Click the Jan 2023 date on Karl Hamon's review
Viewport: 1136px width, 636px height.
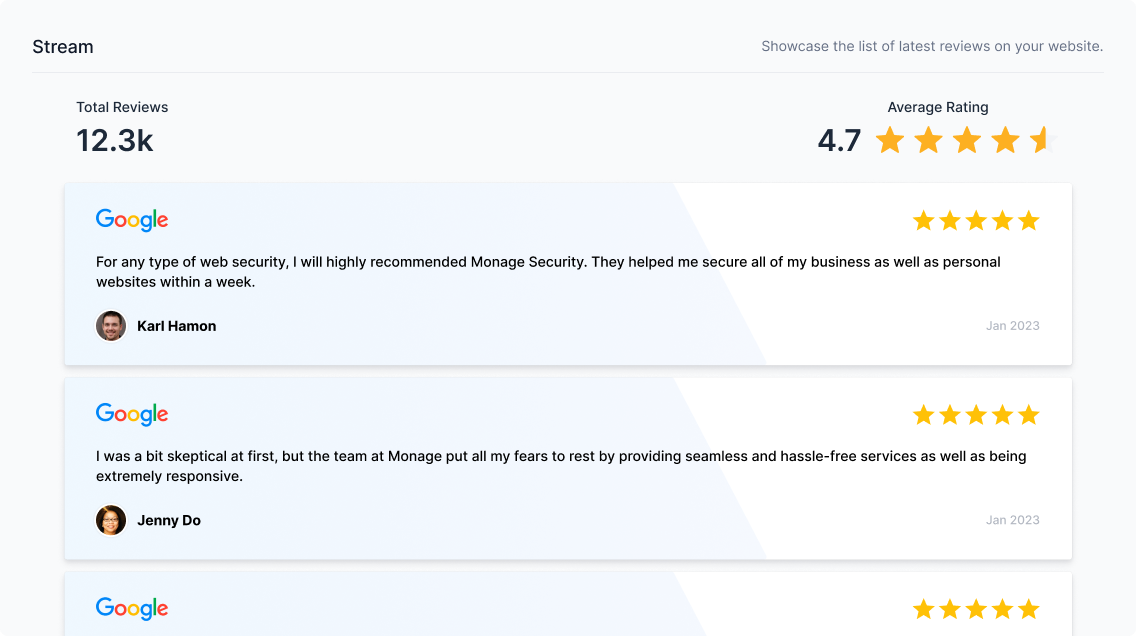pyautogui.click(x=1012, y=326)
